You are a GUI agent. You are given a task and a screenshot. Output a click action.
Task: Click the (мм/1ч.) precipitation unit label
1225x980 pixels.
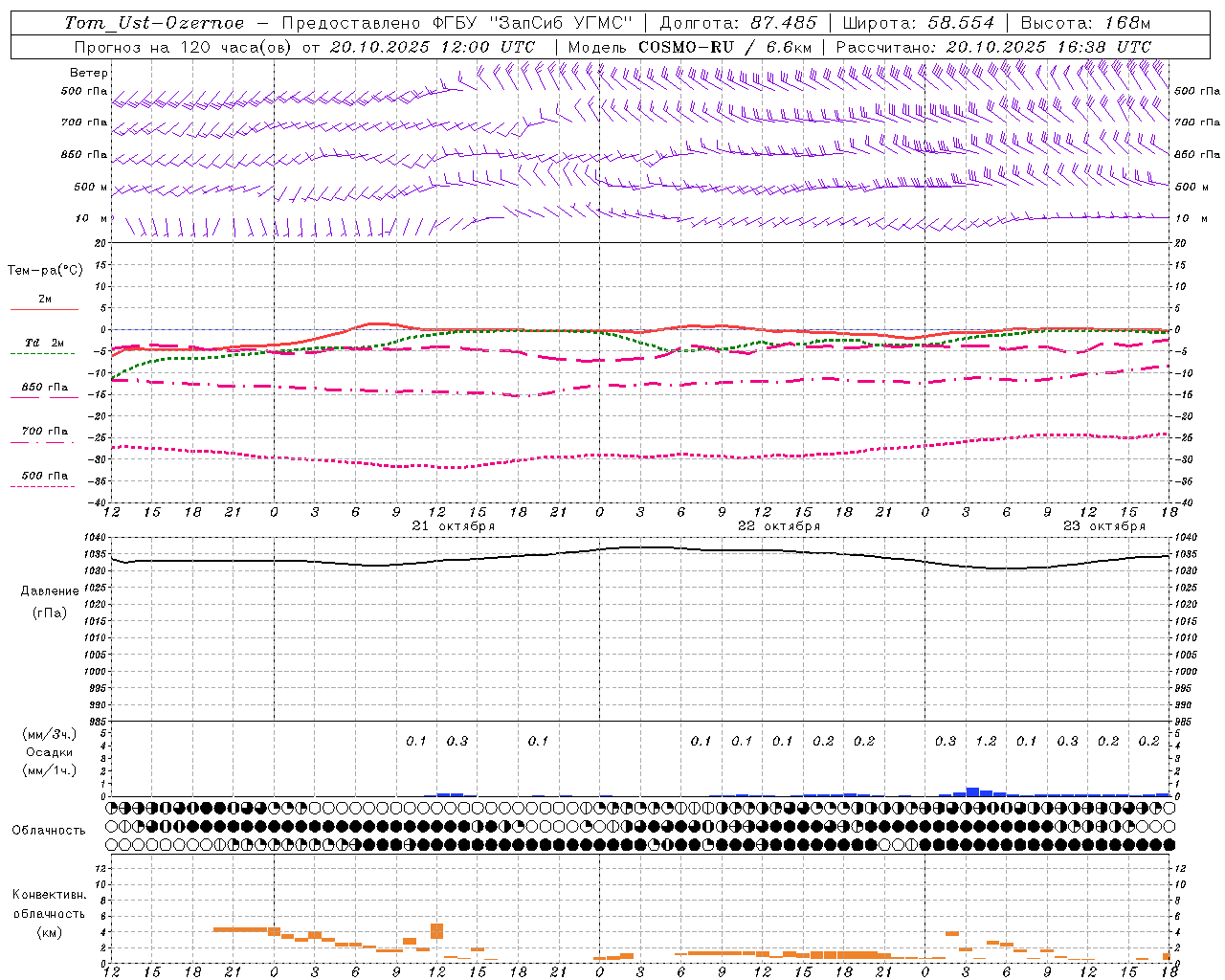pyautogui.click(x=50, y=770)
